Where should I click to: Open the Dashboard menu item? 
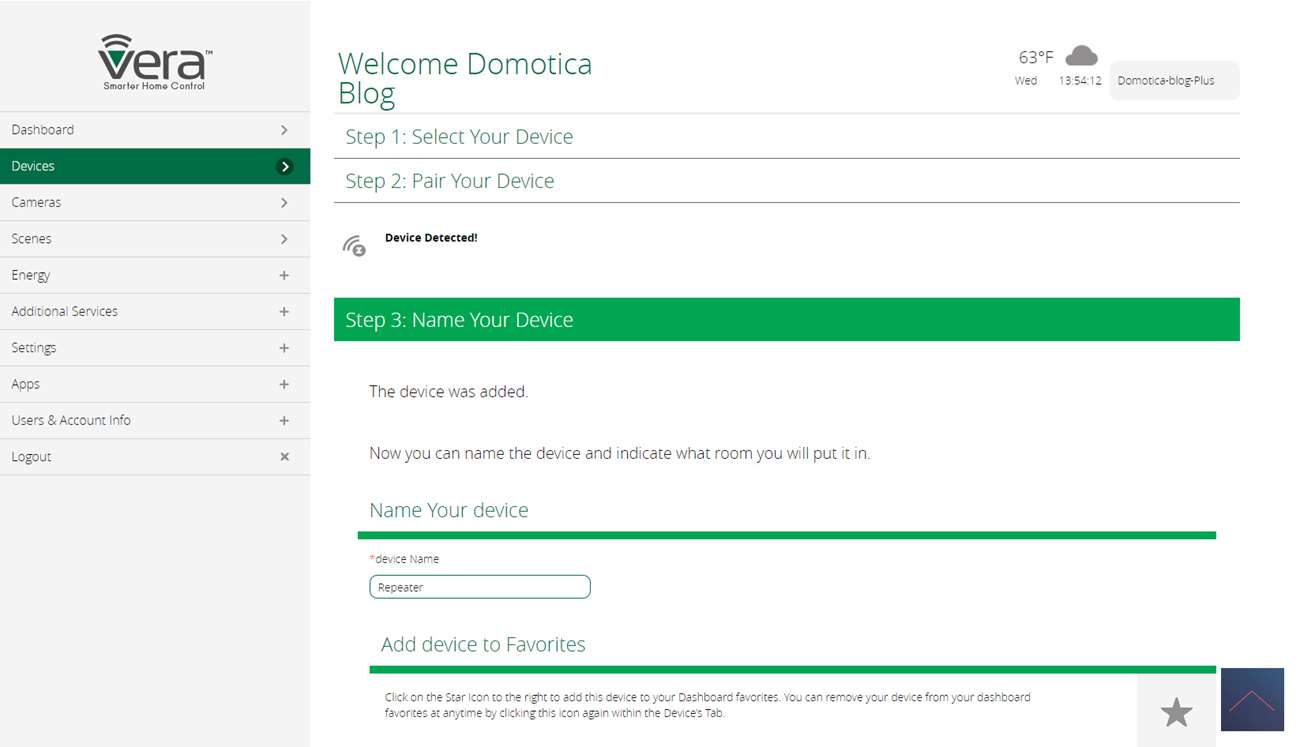click(43, 130)
